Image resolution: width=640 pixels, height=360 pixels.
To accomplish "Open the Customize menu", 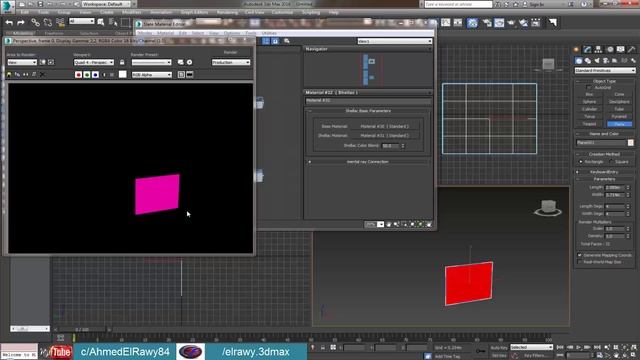I will pyautogui.click(x=282, y=13).
